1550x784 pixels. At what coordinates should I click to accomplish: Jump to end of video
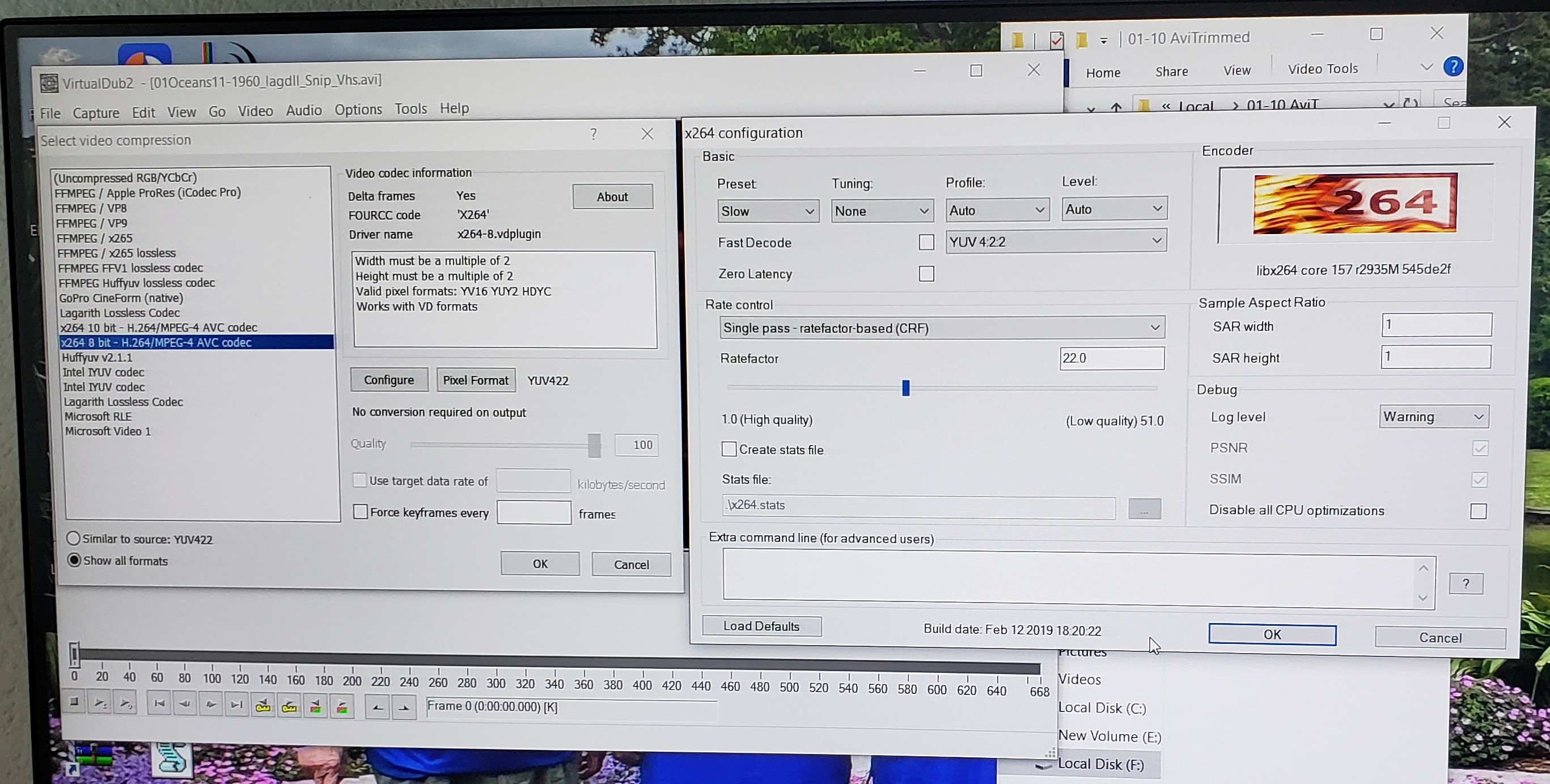(237, 705)
